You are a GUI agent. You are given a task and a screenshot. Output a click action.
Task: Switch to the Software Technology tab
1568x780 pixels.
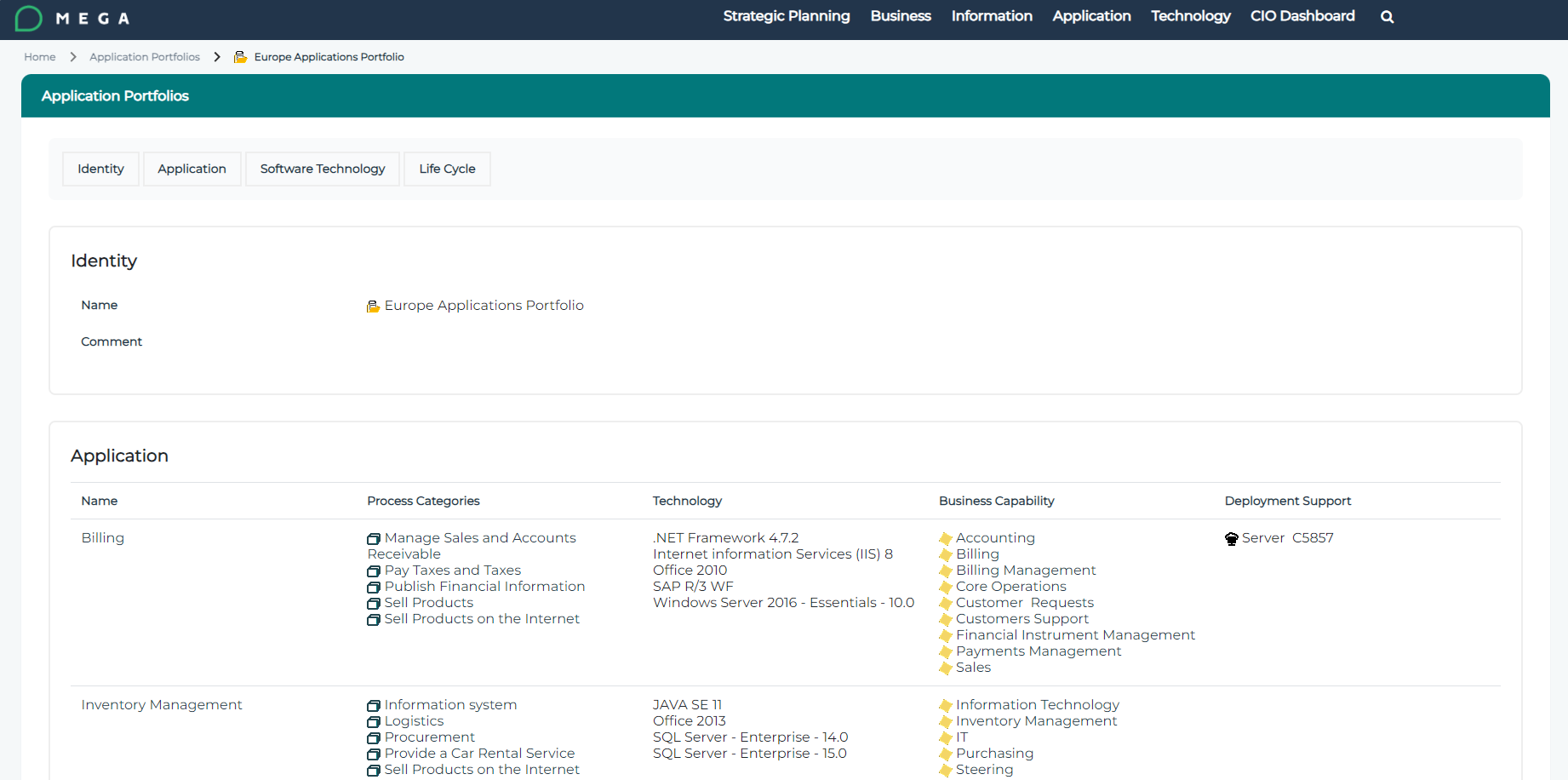tap(323, 169)
